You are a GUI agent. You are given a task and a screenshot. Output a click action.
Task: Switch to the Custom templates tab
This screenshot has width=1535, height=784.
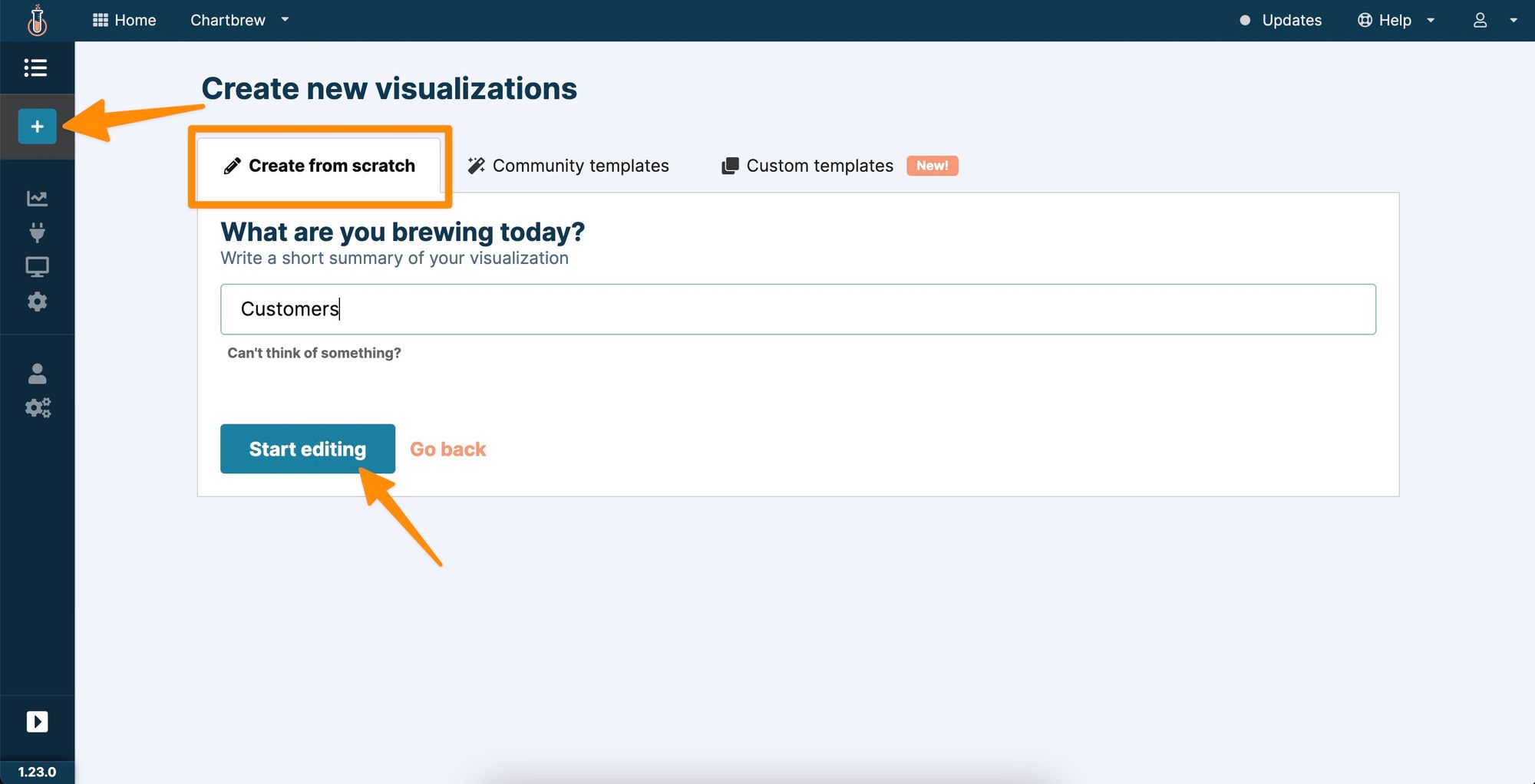(x=819, y=166)
